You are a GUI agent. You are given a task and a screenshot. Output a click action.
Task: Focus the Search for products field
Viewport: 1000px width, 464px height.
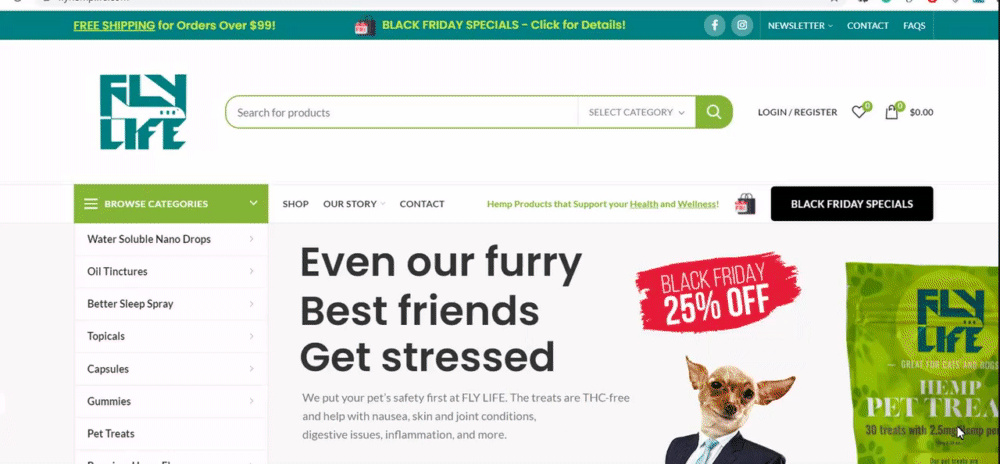pos(402,112)
